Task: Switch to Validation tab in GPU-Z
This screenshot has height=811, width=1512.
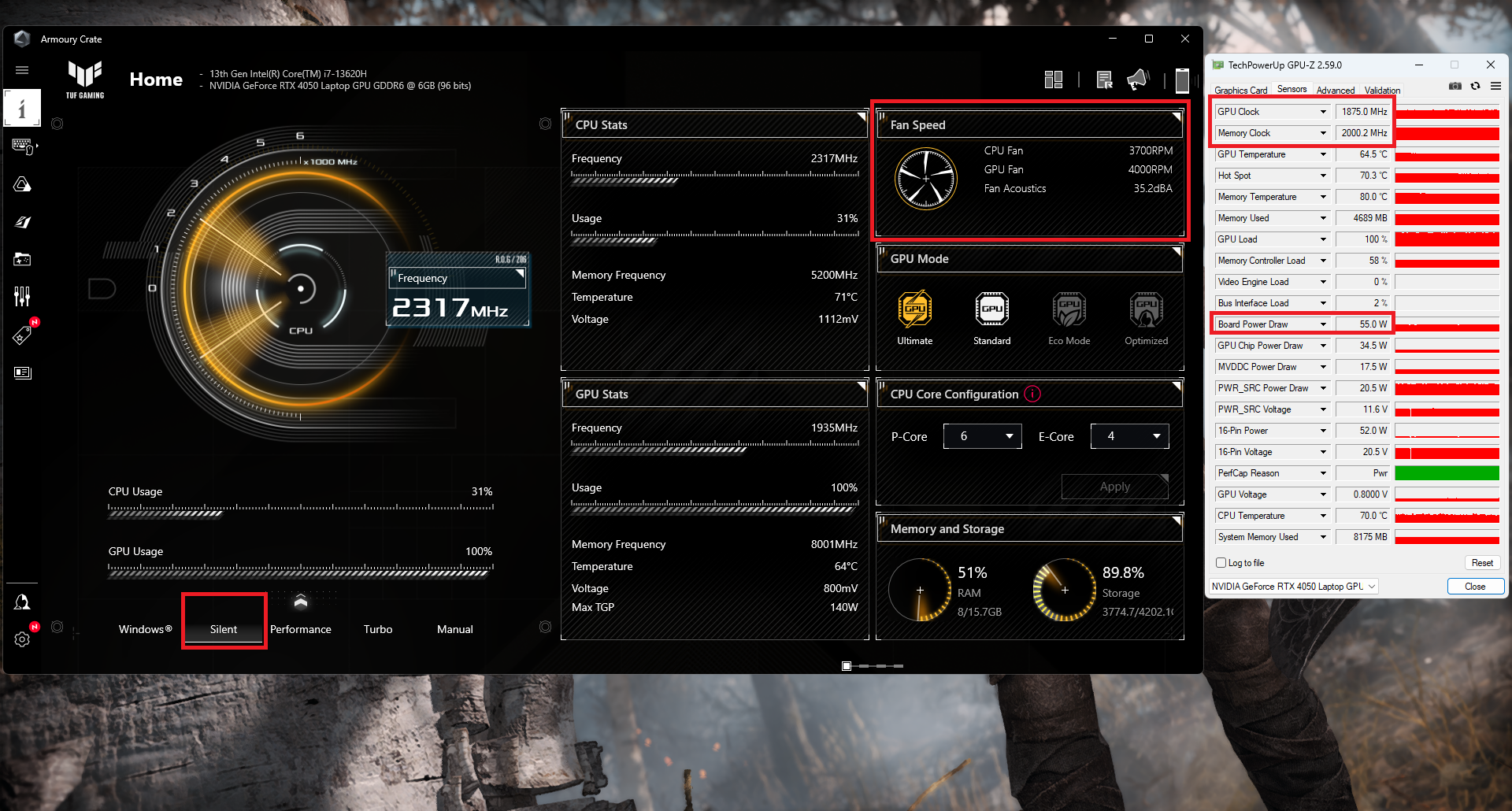Action: click(1382, 90)
